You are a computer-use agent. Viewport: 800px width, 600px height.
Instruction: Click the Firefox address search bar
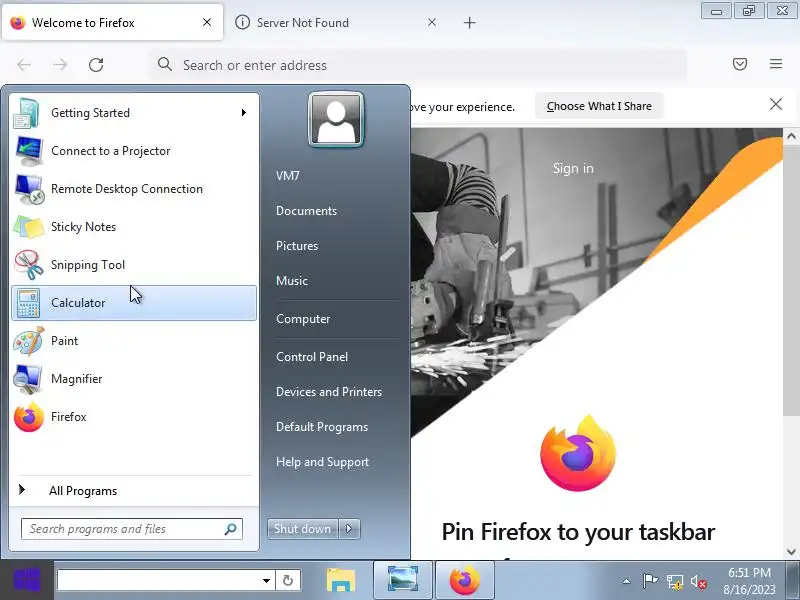click(x=418, y=65)
